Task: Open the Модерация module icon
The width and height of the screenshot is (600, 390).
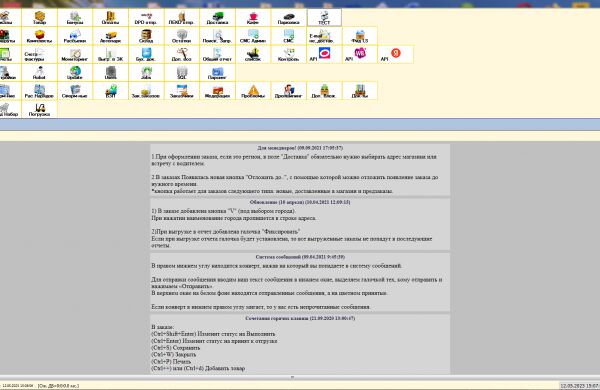Action: [217, 91]
